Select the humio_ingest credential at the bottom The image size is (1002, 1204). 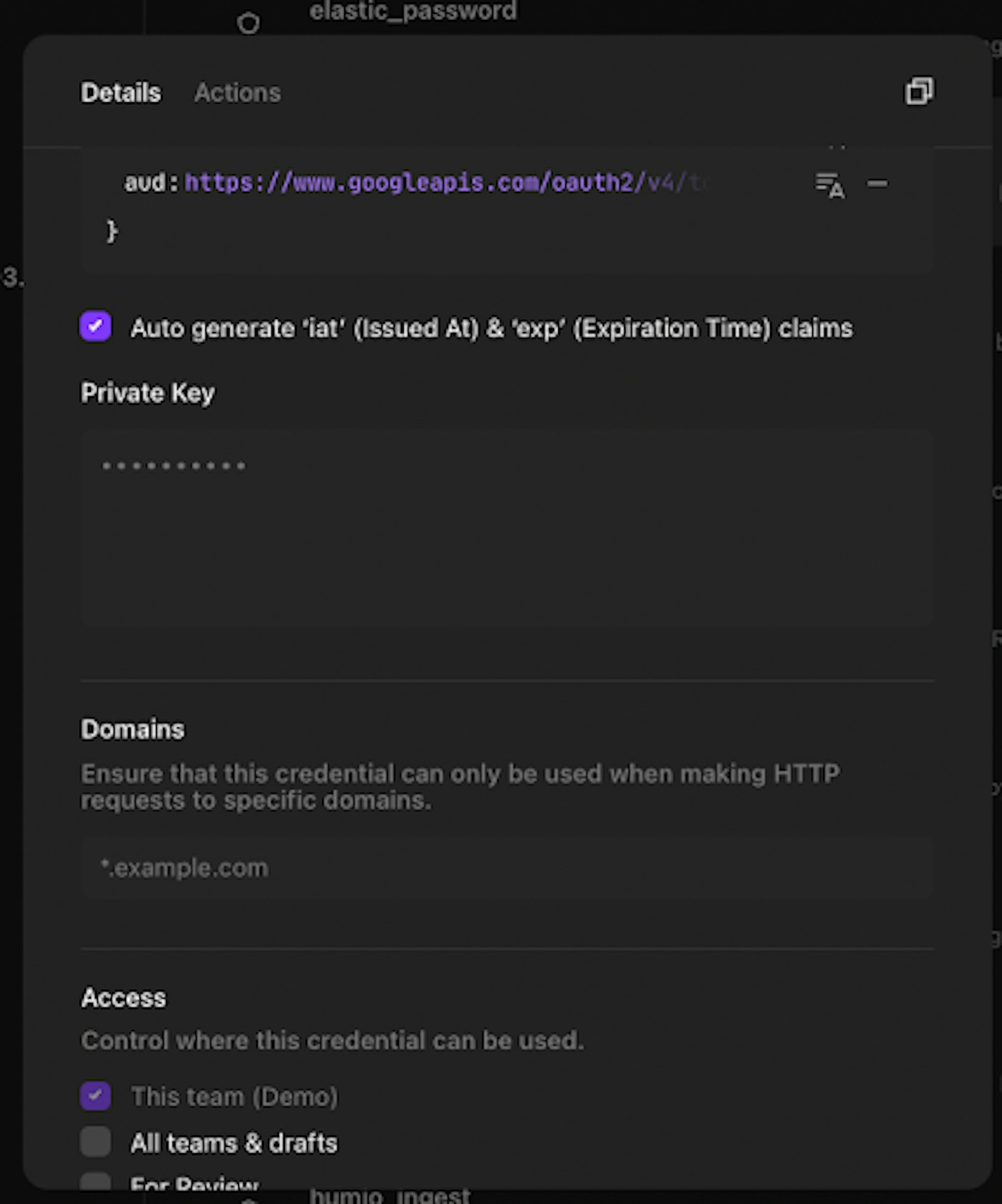tap(390, 1196)
